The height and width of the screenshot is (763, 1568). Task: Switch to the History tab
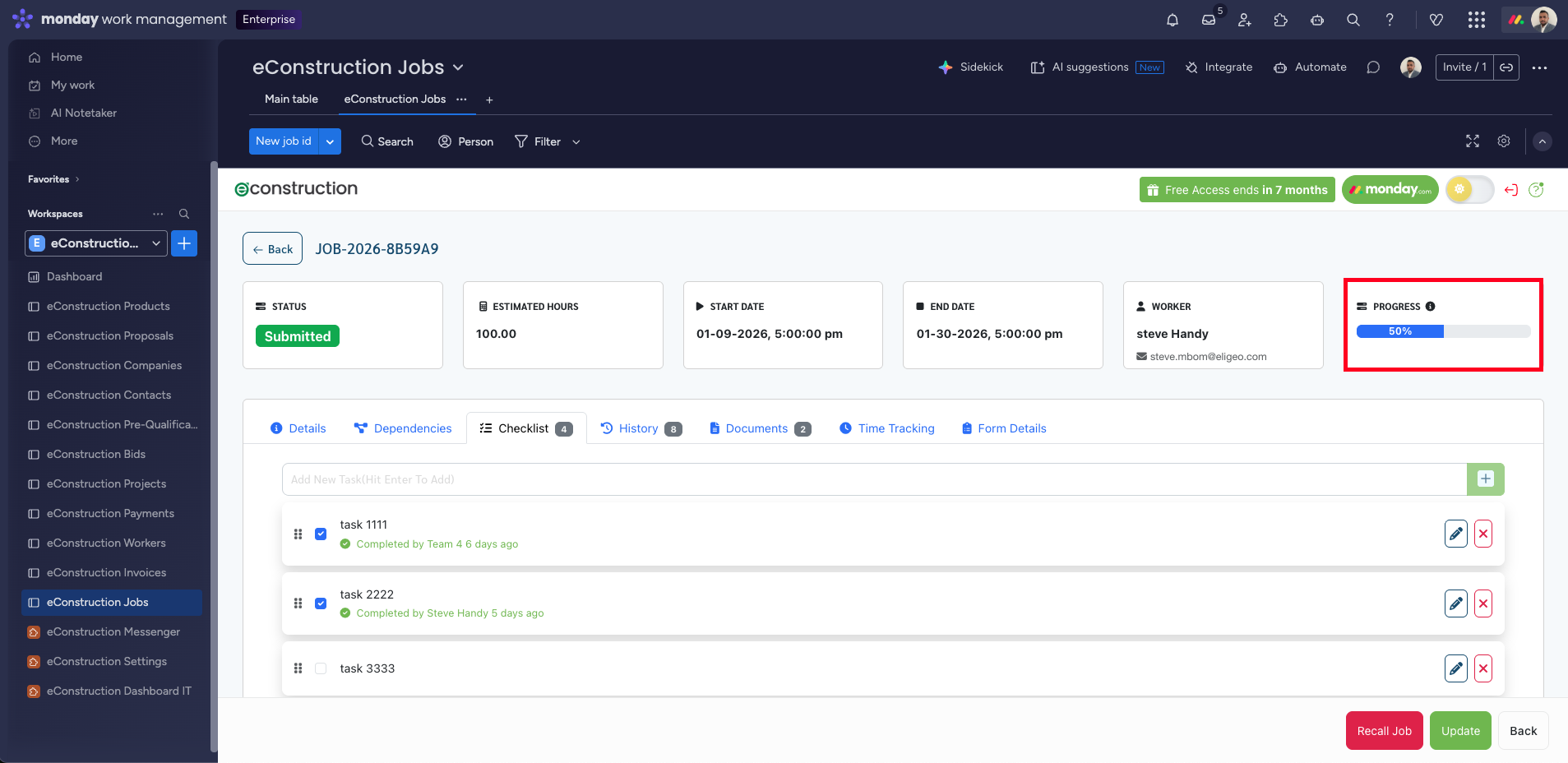pyautogui.click(x=640, y=428)
